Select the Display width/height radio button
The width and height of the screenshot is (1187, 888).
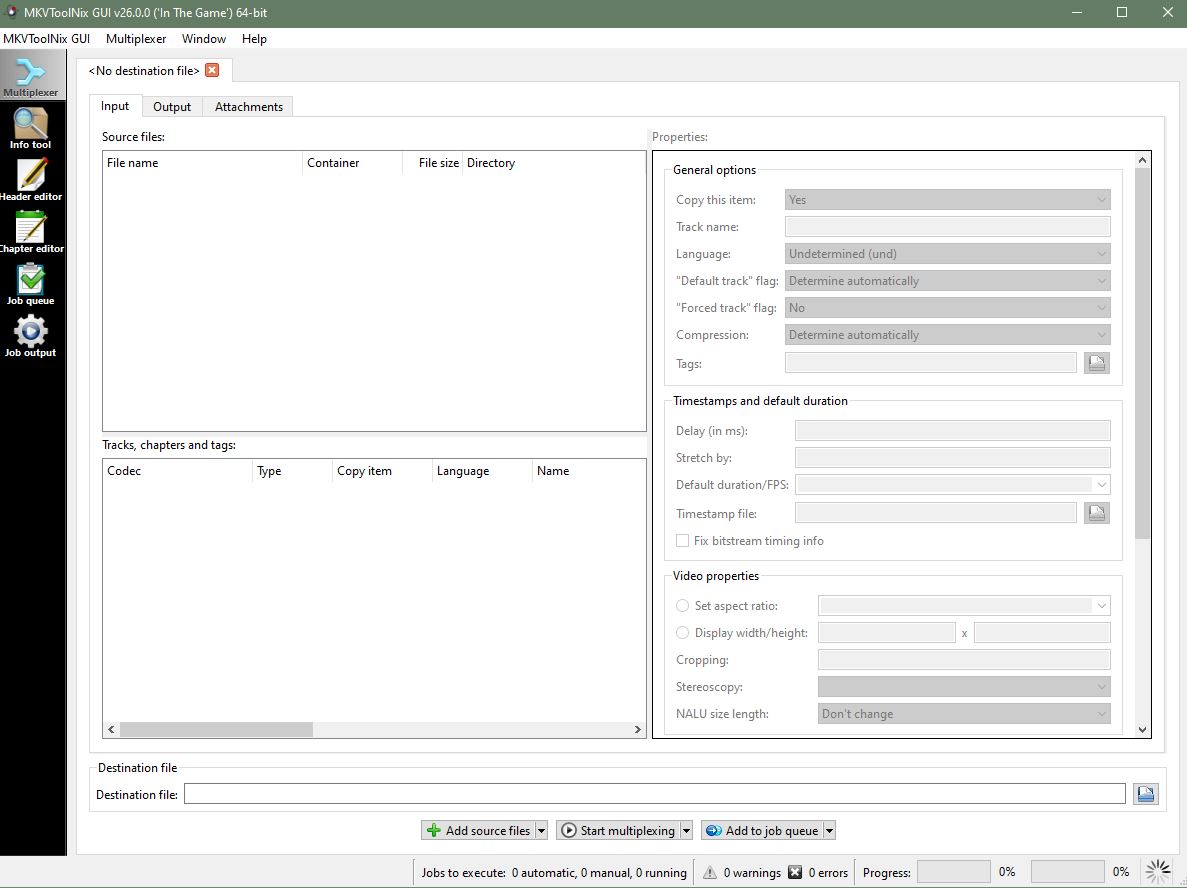tap(682, 633)
